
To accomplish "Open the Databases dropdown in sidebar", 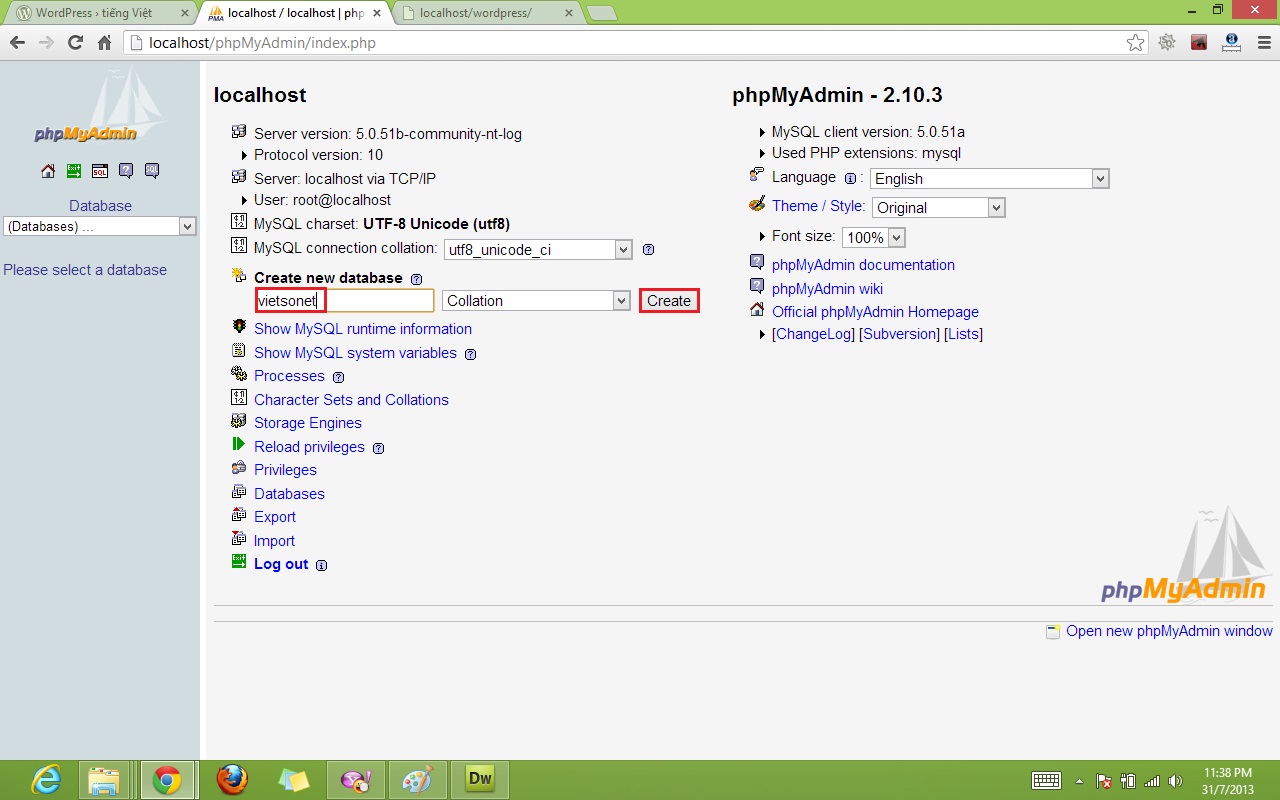I will [100, 227].
